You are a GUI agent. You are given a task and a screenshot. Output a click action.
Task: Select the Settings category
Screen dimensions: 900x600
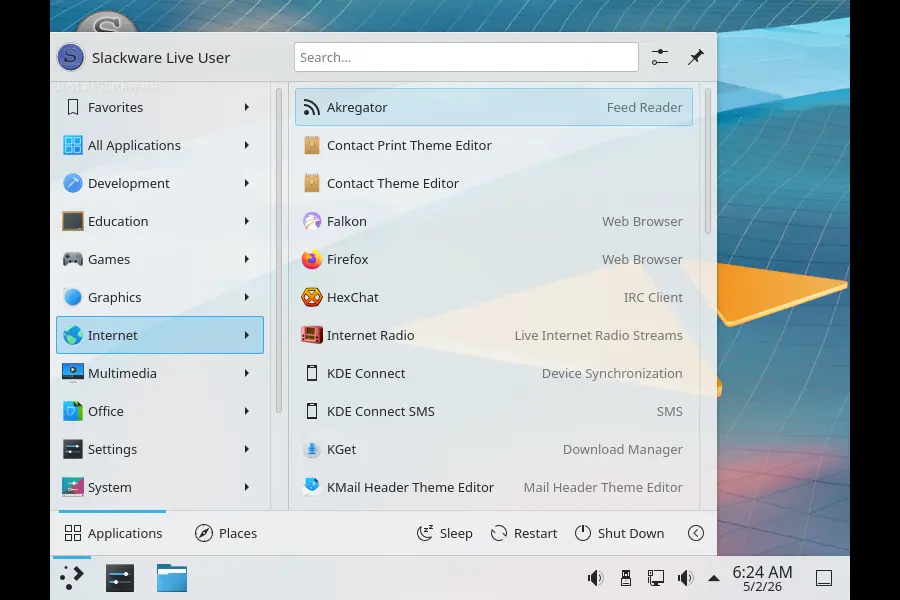(x=160, y=449)
